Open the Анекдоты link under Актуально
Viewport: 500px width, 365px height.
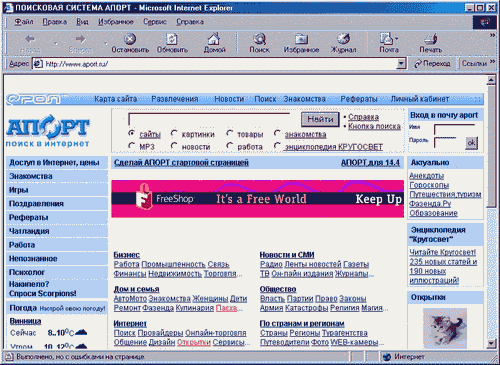click(x=426, y=176)
